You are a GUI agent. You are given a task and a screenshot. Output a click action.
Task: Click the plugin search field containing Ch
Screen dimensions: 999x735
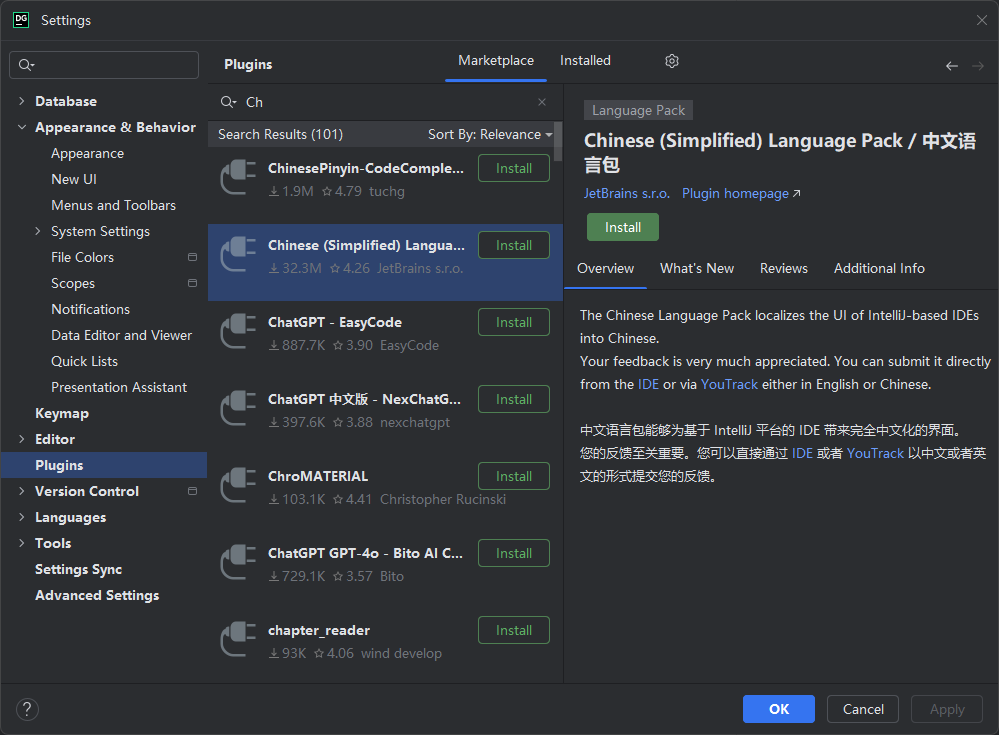pos(385,102)
